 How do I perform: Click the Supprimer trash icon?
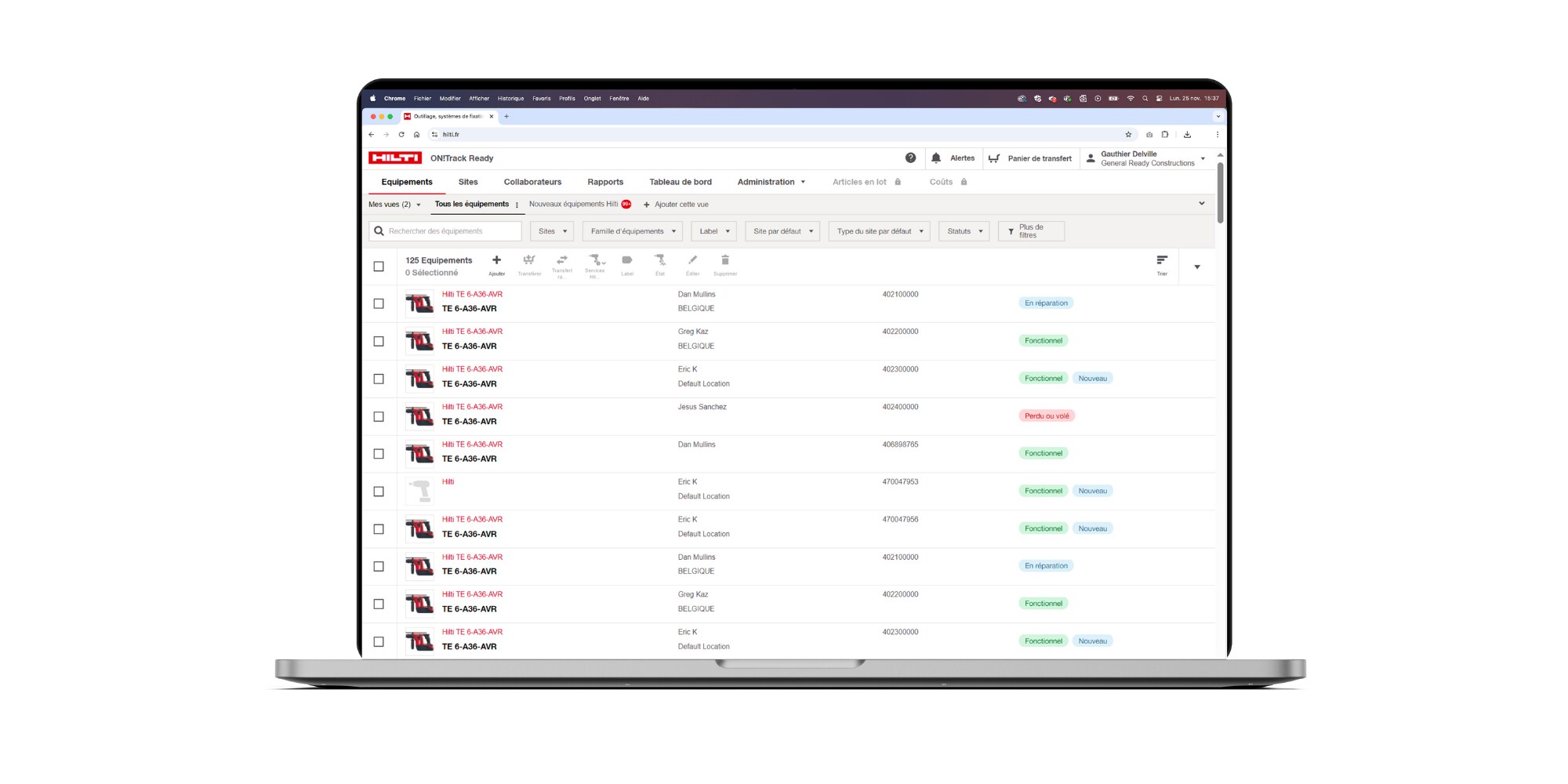coord(725,261)
